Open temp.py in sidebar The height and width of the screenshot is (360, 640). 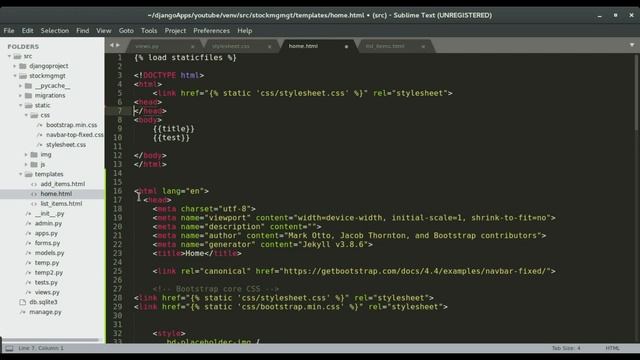[47, 263]
